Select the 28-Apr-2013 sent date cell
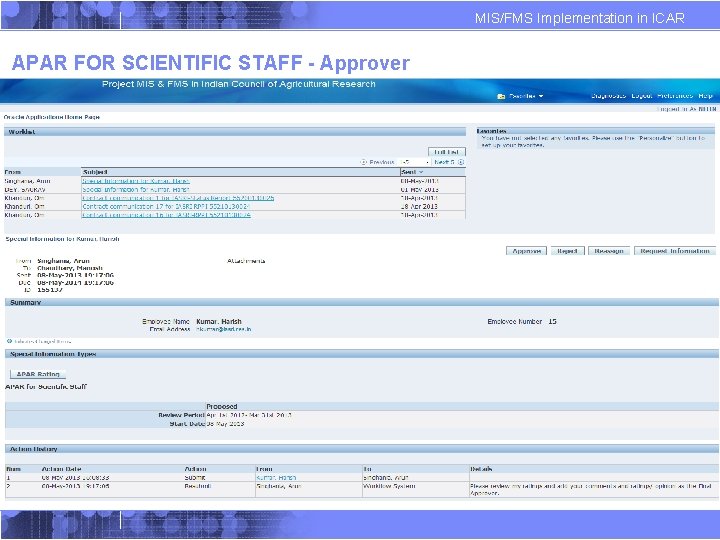Viewport: 720px width, 540px height. (419, 206)
